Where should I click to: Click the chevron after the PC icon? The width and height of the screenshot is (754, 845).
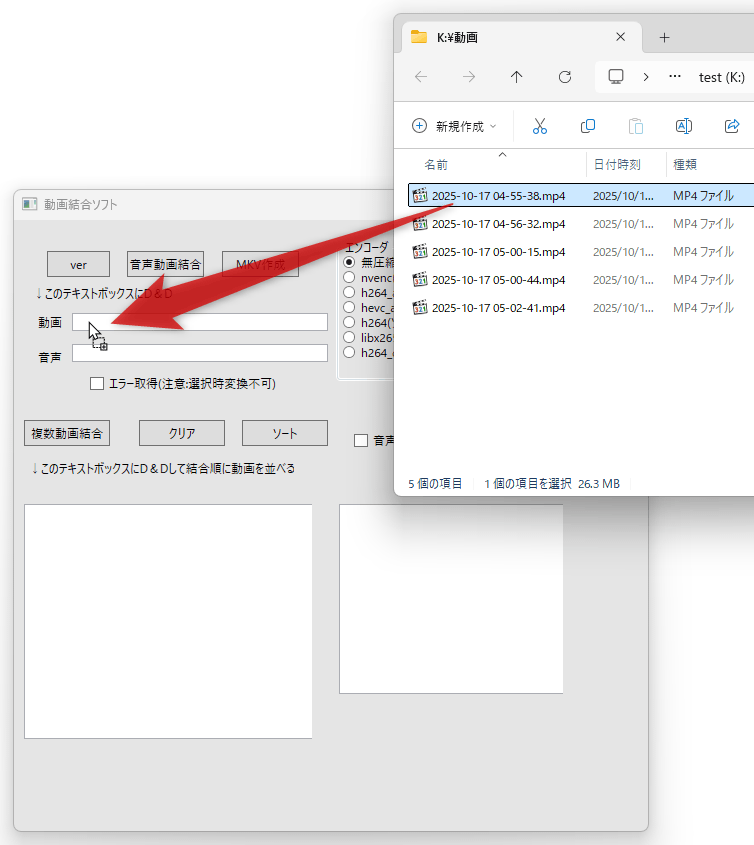[646, 77]
